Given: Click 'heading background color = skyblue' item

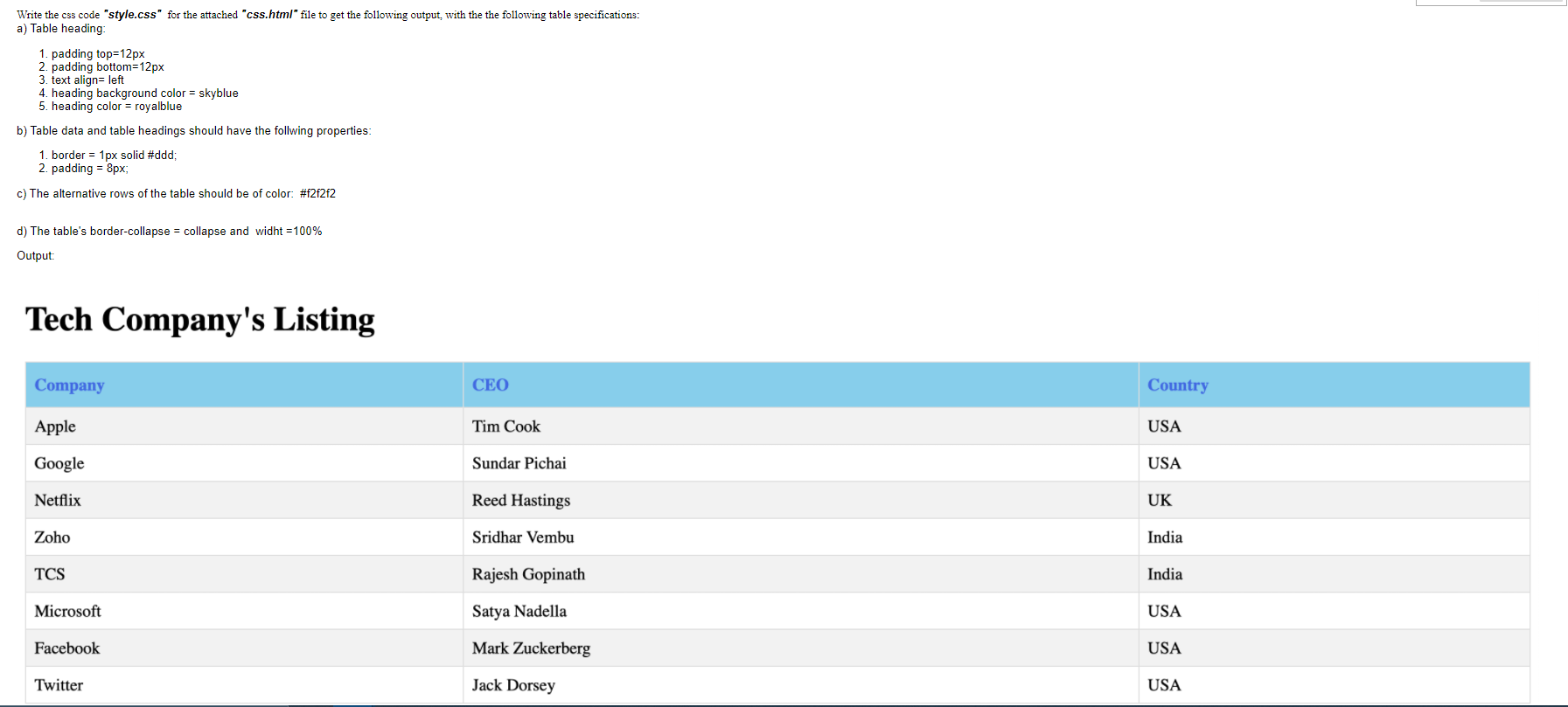Looking at the screenshot, I should pos(144,94).
